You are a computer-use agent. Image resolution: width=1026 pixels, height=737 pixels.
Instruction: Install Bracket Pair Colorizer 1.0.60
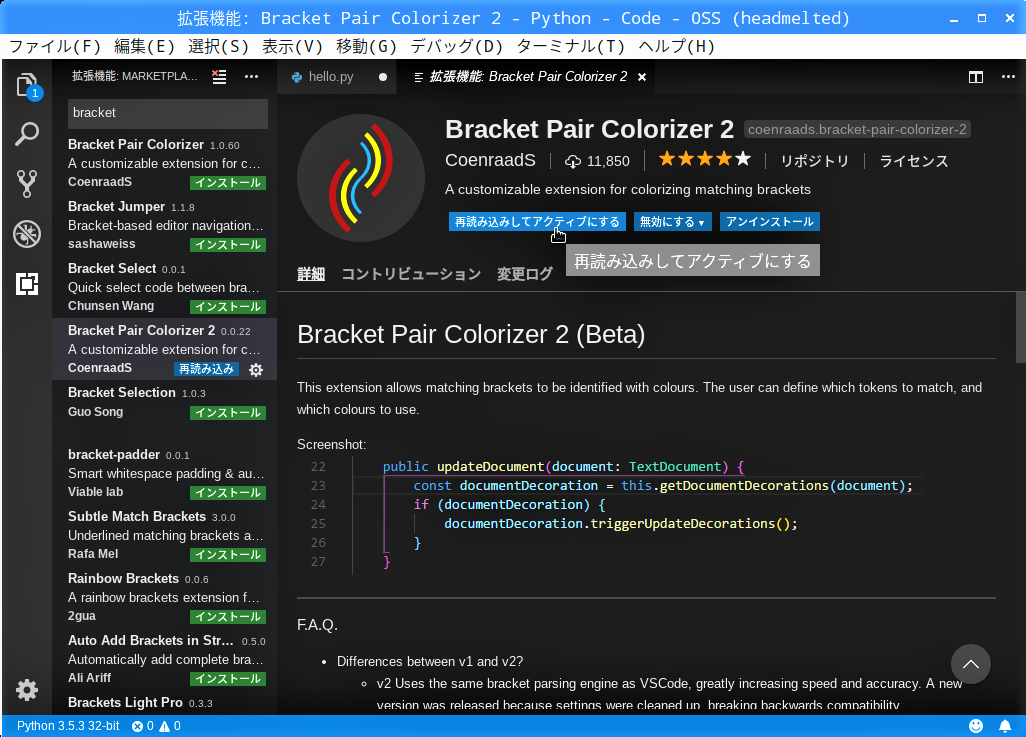(x=228, y=183)
